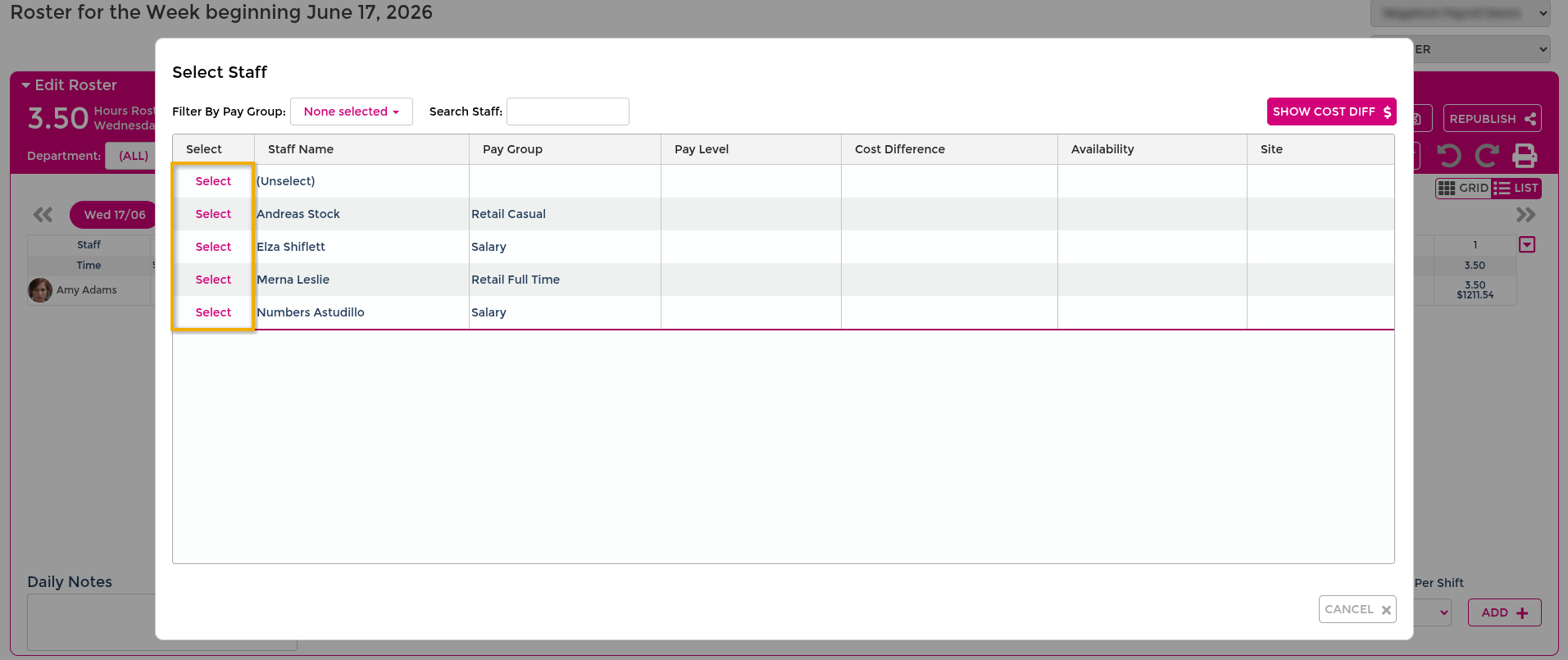
Task: Go to next day double-chevron
Action: tap(1525, 215)
